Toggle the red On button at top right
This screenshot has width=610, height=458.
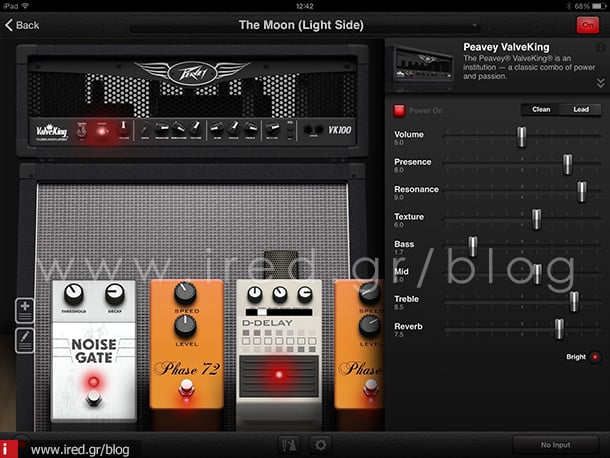tap(587, 24)
